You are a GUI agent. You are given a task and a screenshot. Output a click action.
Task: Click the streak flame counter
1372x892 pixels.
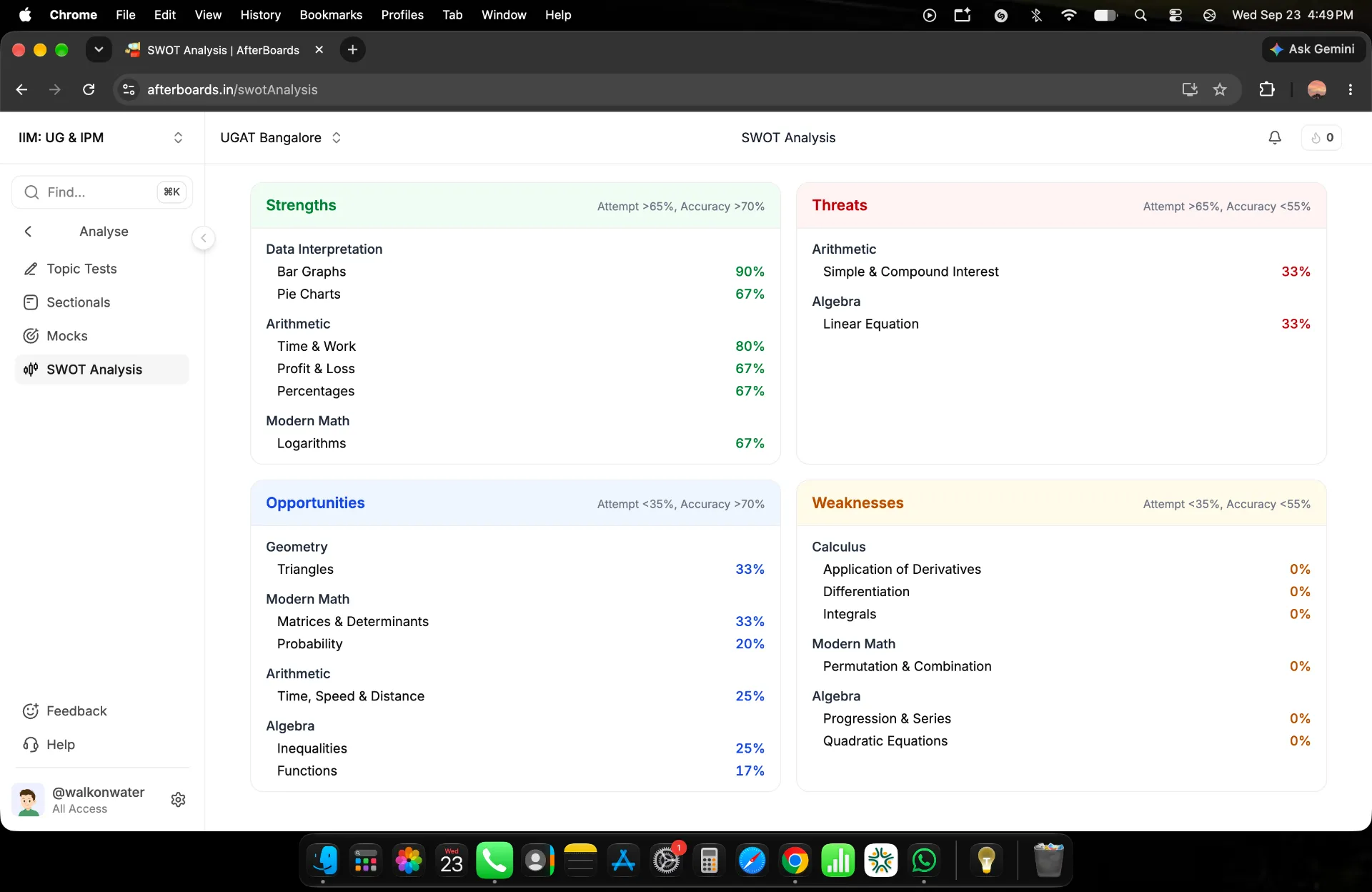1322,137
